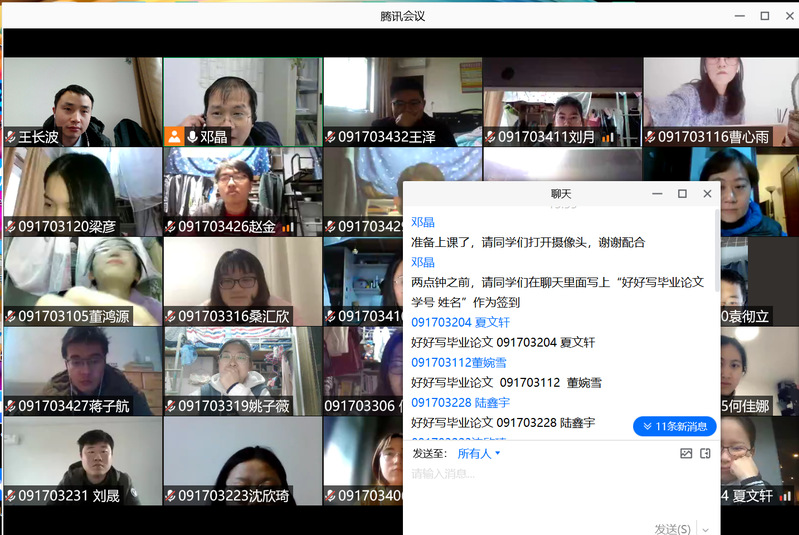The image size is (799, 535).
Task: Click the file send icon in chat
Action: (x=705, y=453)
